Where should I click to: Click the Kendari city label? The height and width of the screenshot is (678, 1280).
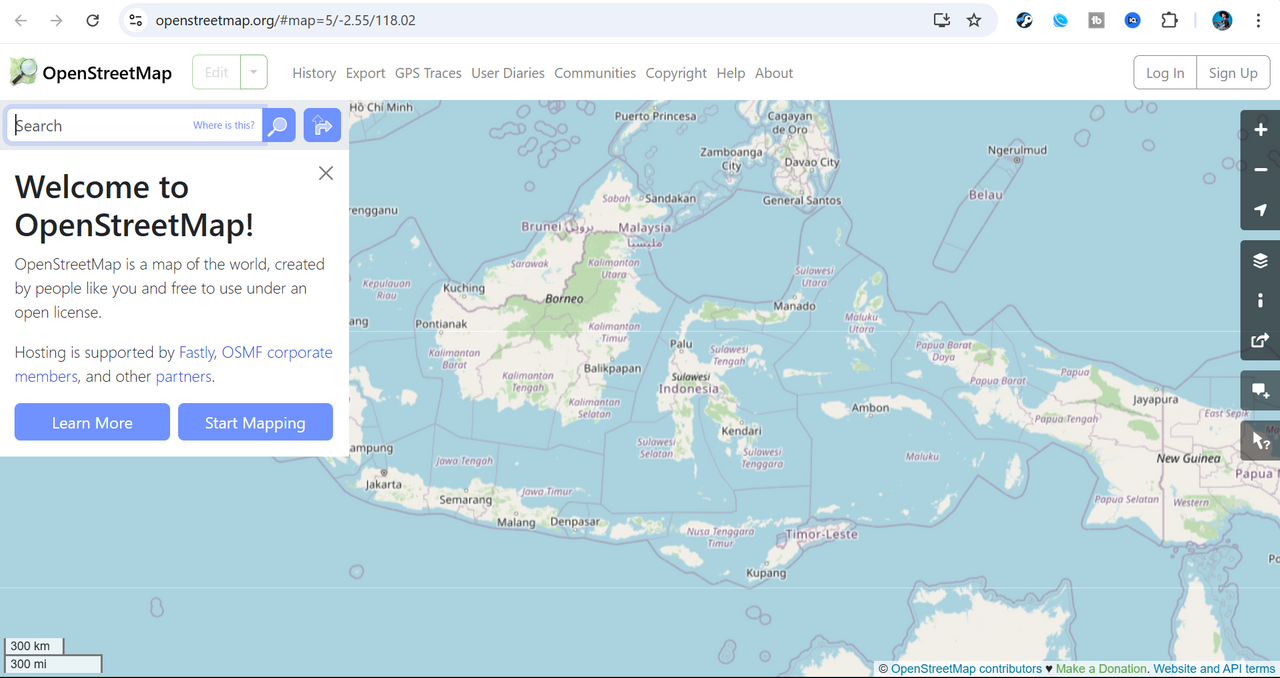pos(742,431)
